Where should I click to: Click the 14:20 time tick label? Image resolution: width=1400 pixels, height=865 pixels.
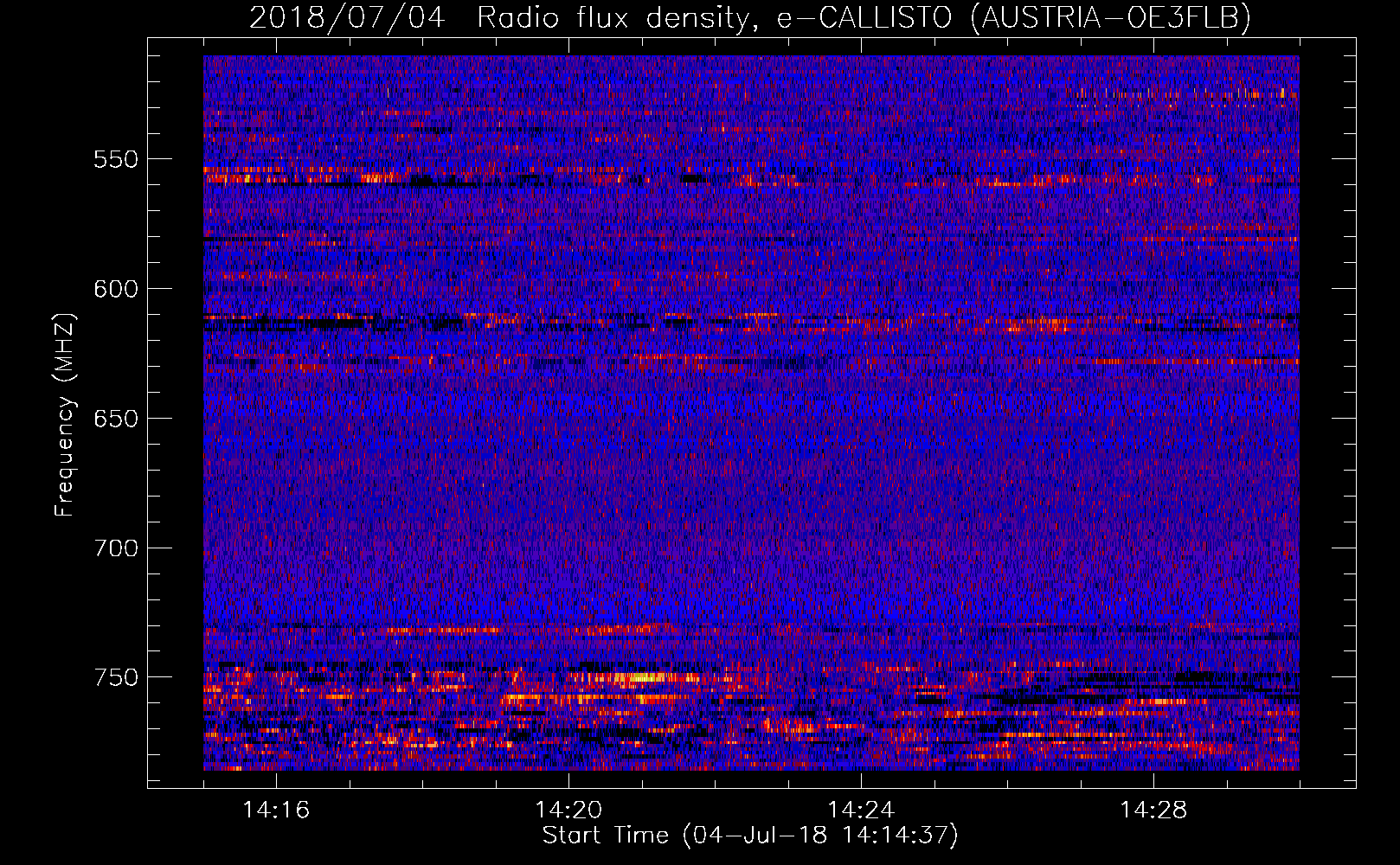click(x=568, y=811)
